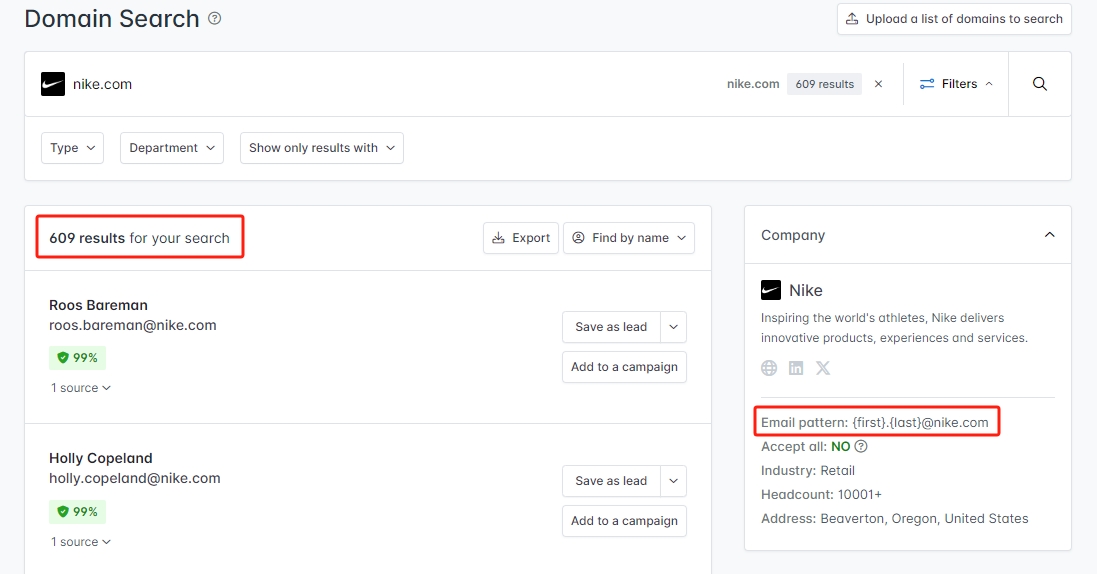This screenshot has width=1097, height=574.
Task: Open Show only results with dropdown
Action: coord(322,148)
